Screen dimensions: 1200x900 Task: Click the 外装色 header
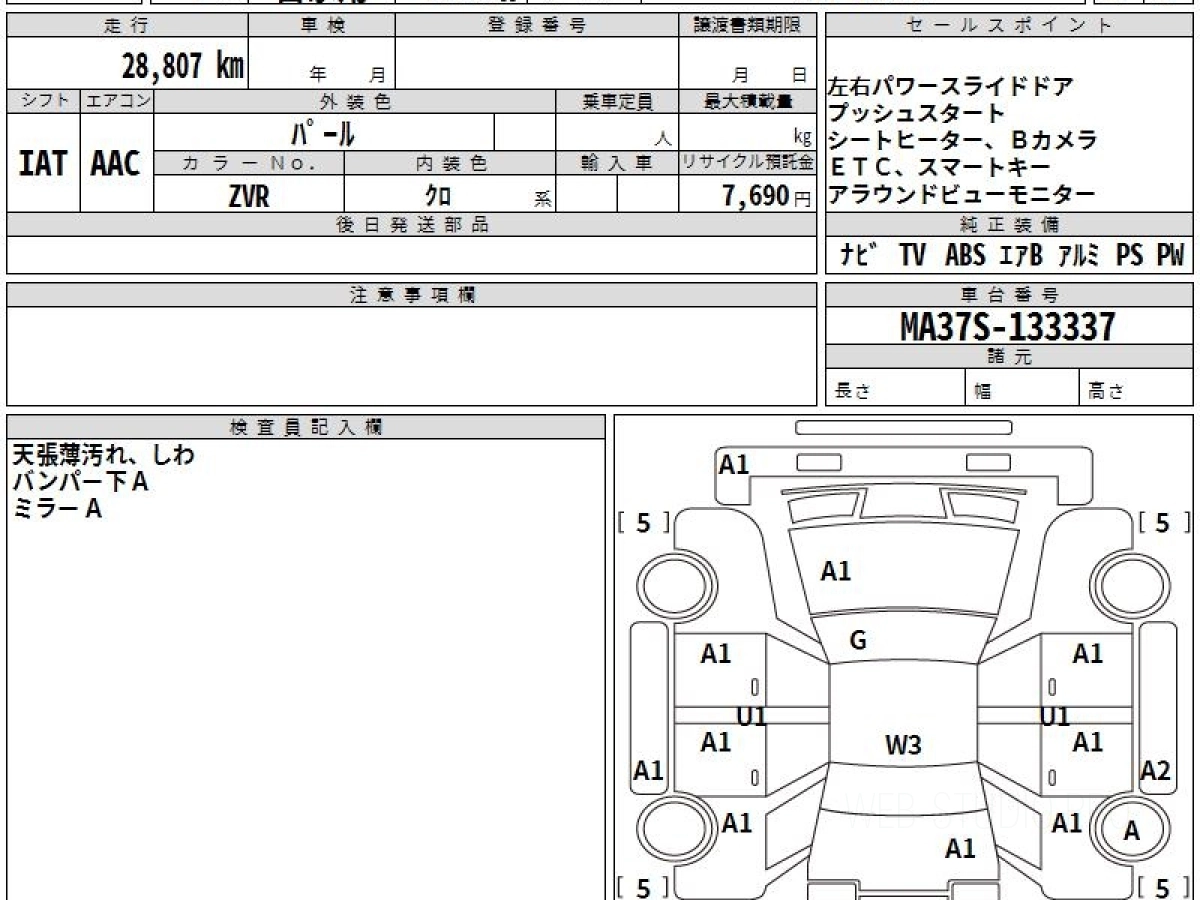[x=355, y=101]
